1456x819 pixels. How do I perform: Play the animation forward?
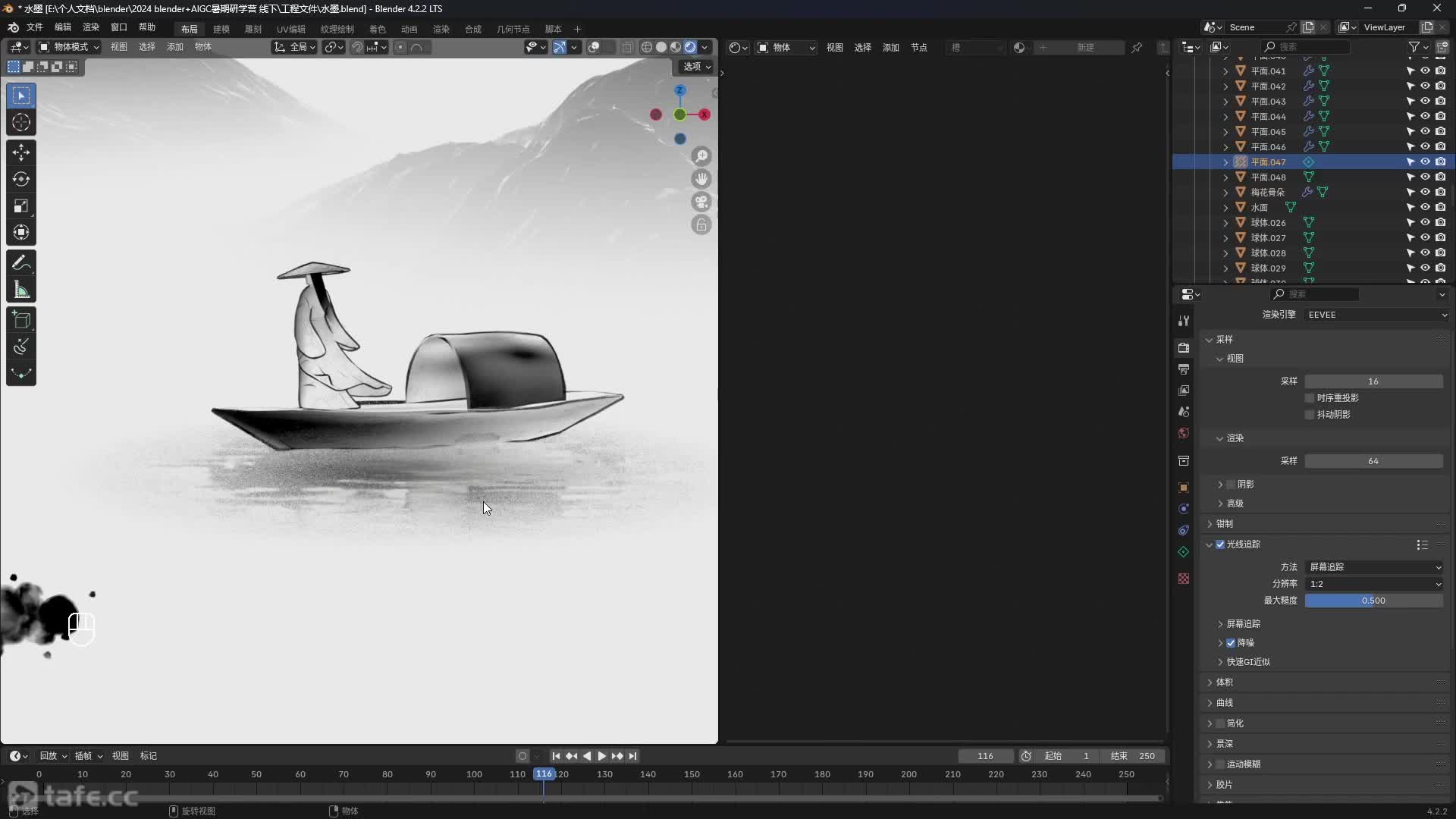[602, 756]
